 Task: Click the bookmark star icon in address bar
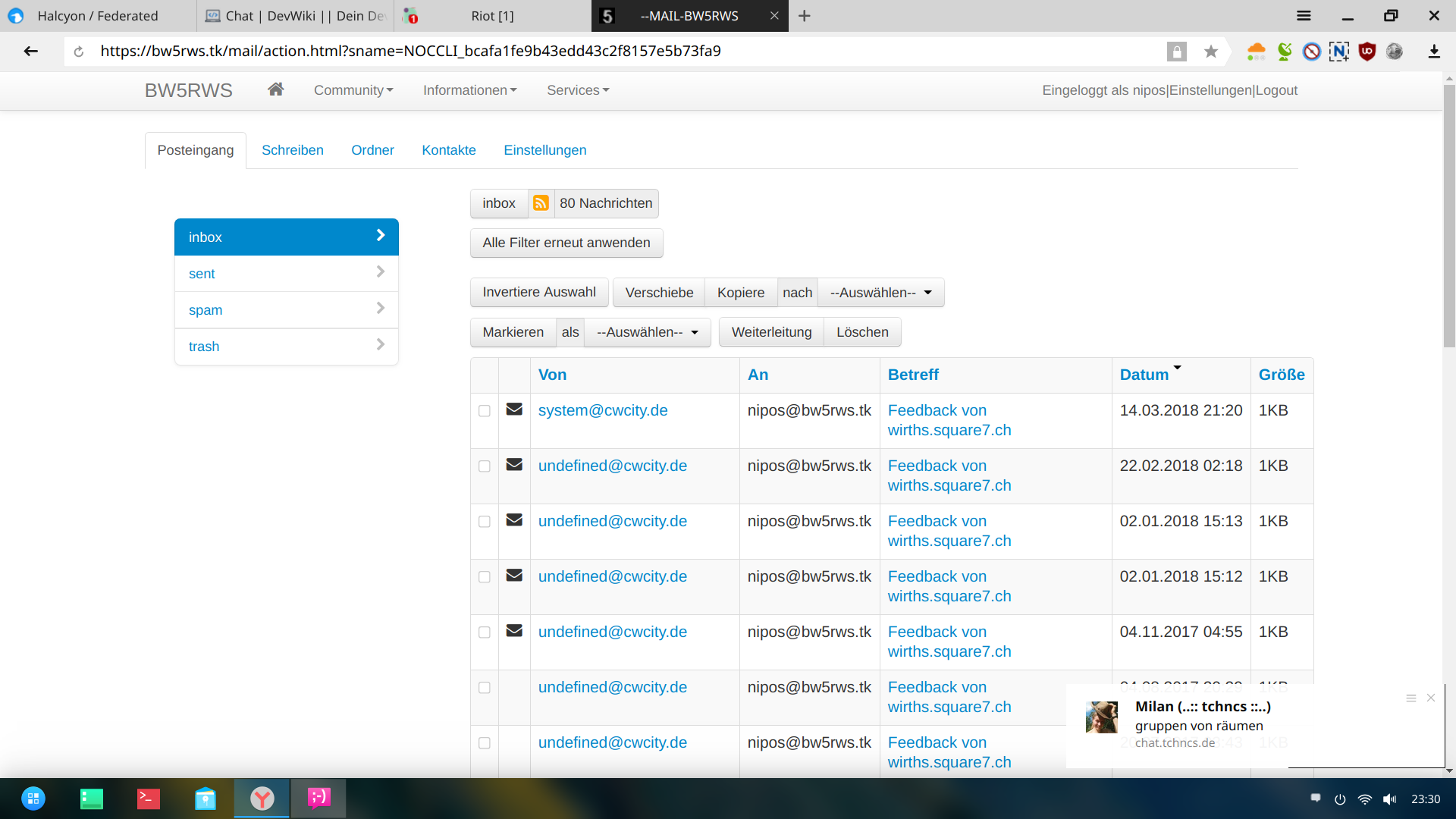(1211, 52)
